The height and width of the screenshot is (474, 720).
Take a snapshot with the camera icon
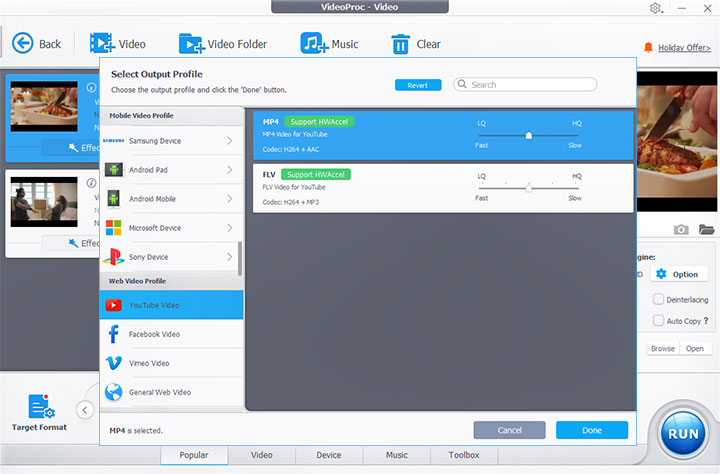click(681, 229)
